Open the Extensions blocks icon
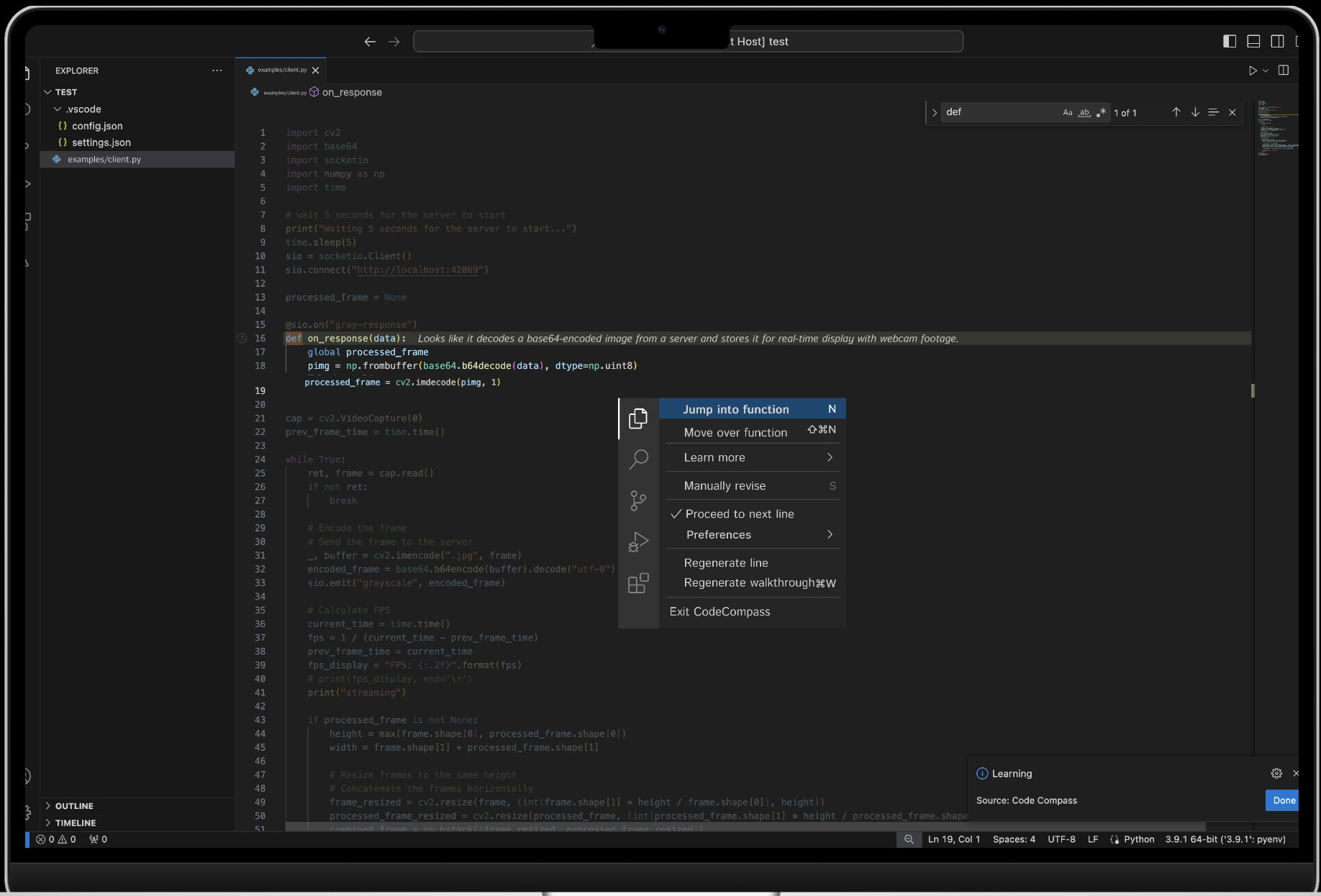This screenshot has height=896, width=1321. pyautogui.click(x=638, y=583)
